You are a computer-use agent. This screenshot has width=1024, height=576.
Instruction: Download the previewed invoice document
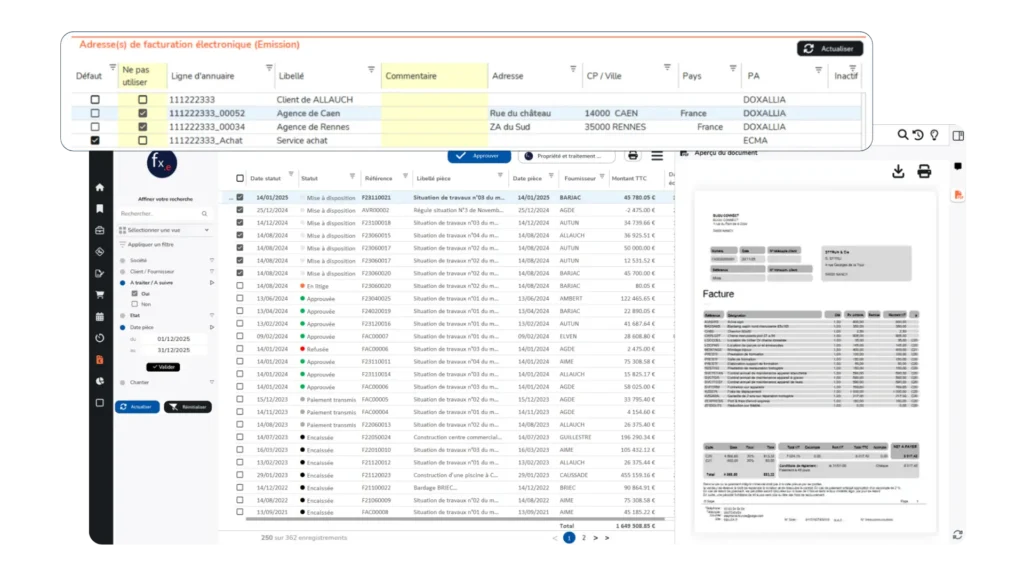[x=898, y=172]
